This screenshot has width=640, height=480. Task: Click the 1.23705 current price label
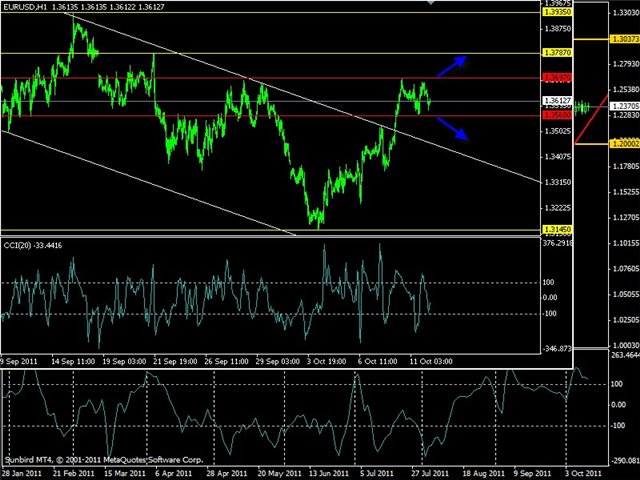[621, 105]
